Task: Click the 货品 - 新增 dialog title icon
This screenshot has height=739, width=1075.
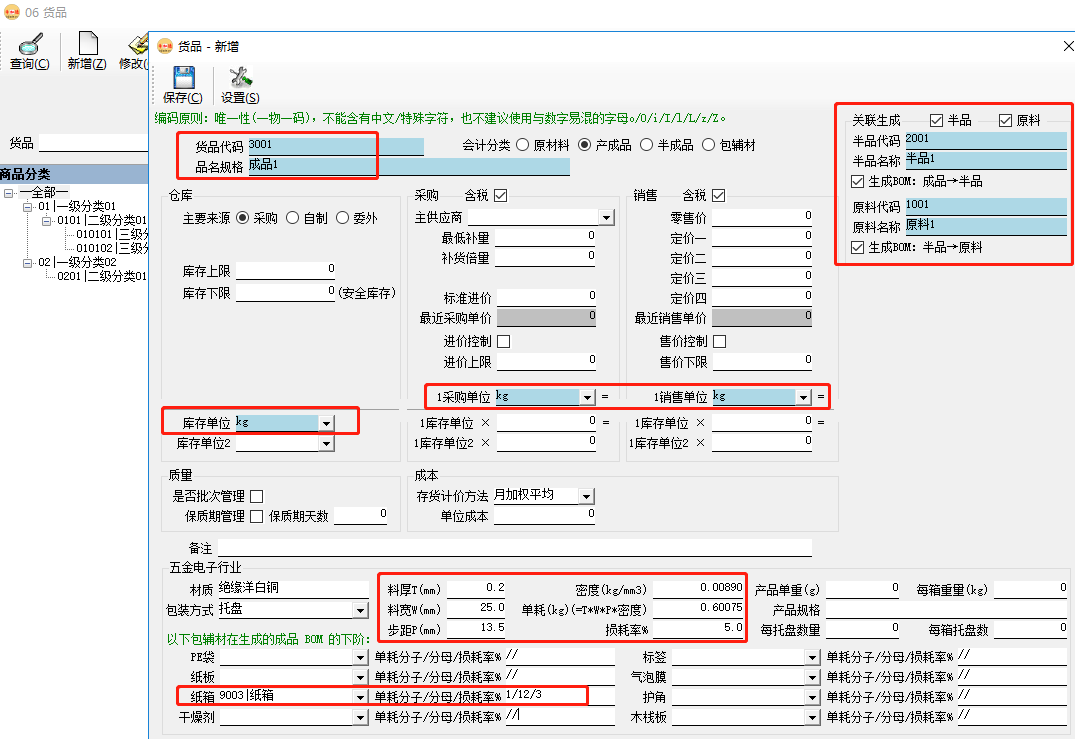Action: tap(164, 46)
